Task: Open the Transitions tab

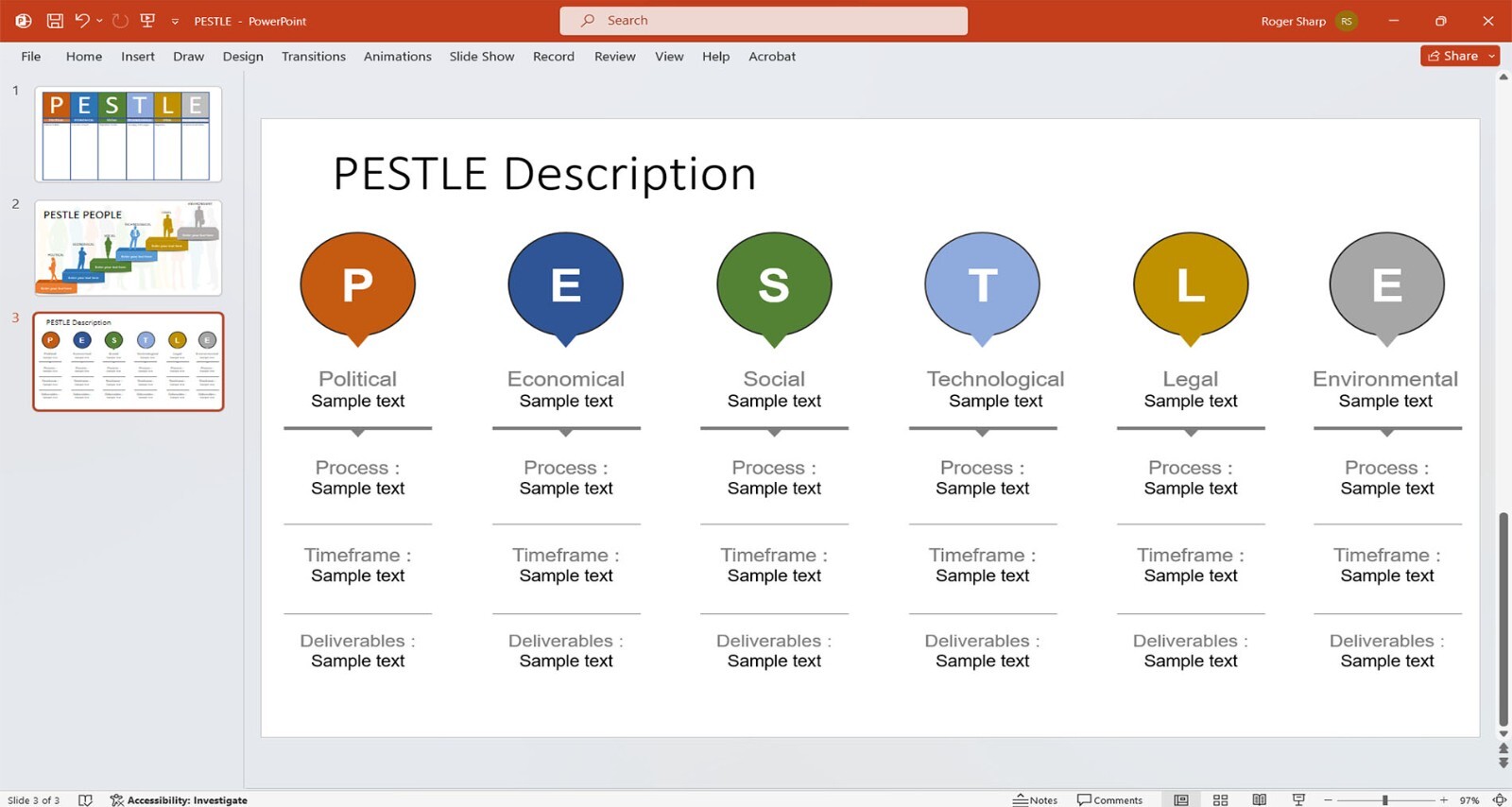Action: tap(313, 57)
